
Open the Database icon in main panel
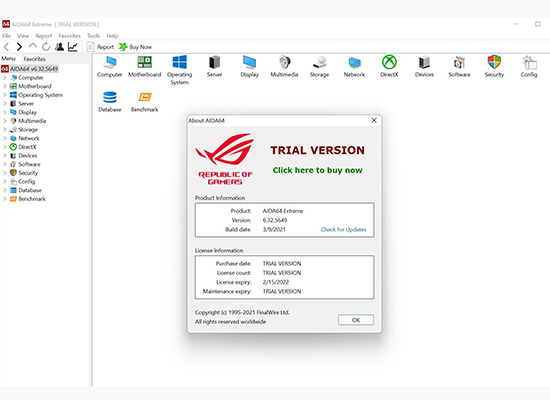coord(109,102)
